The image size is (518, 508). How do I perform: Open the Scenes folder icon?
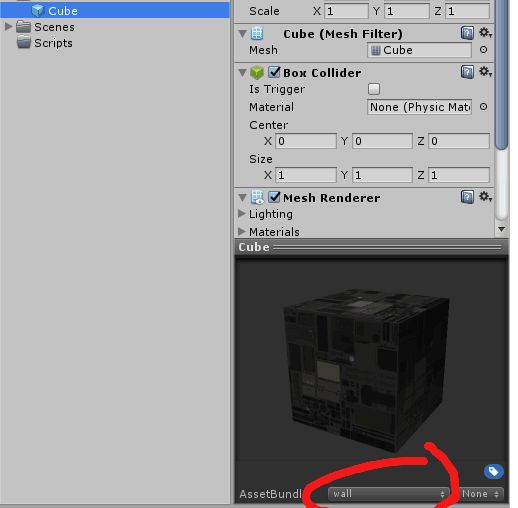click(x=23, y=27)
